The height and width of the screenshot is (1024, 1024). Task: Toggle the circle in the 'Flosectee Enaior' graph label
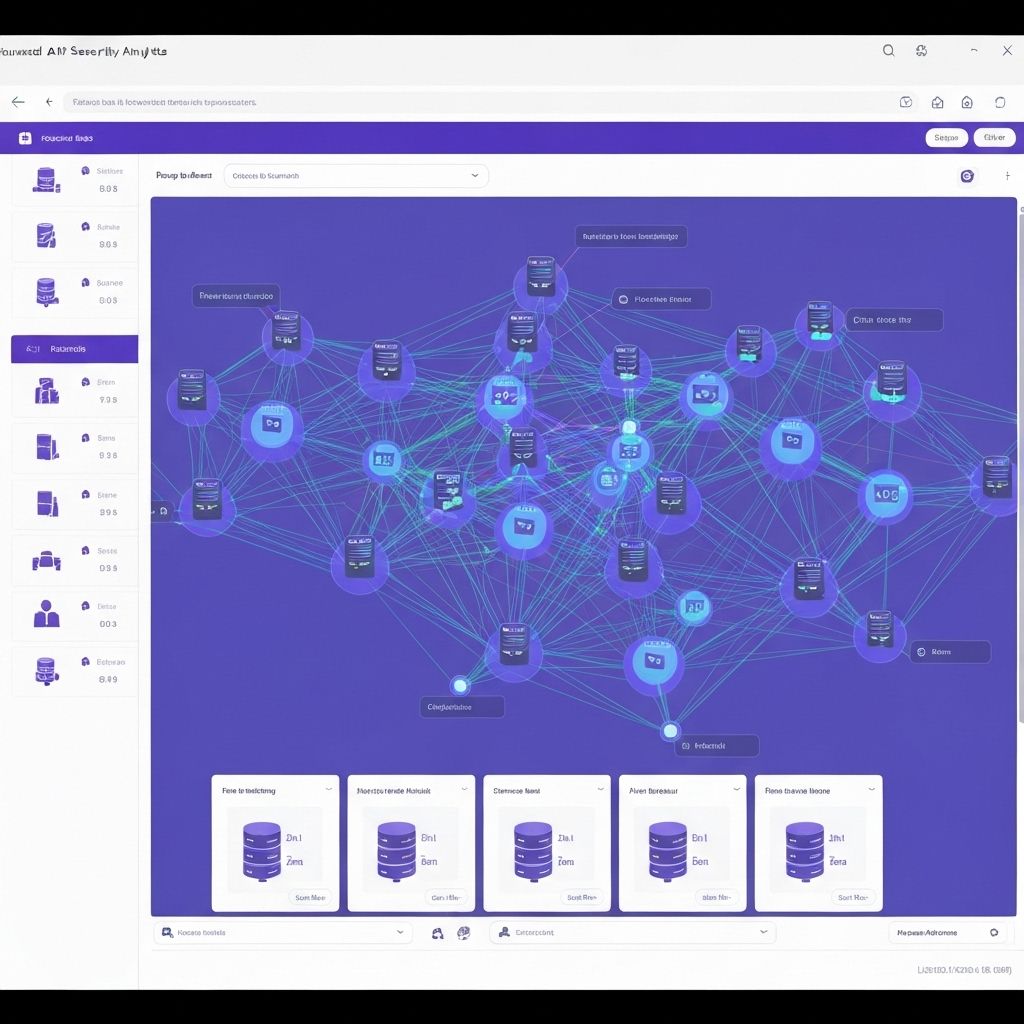click(x=624, y=299)
